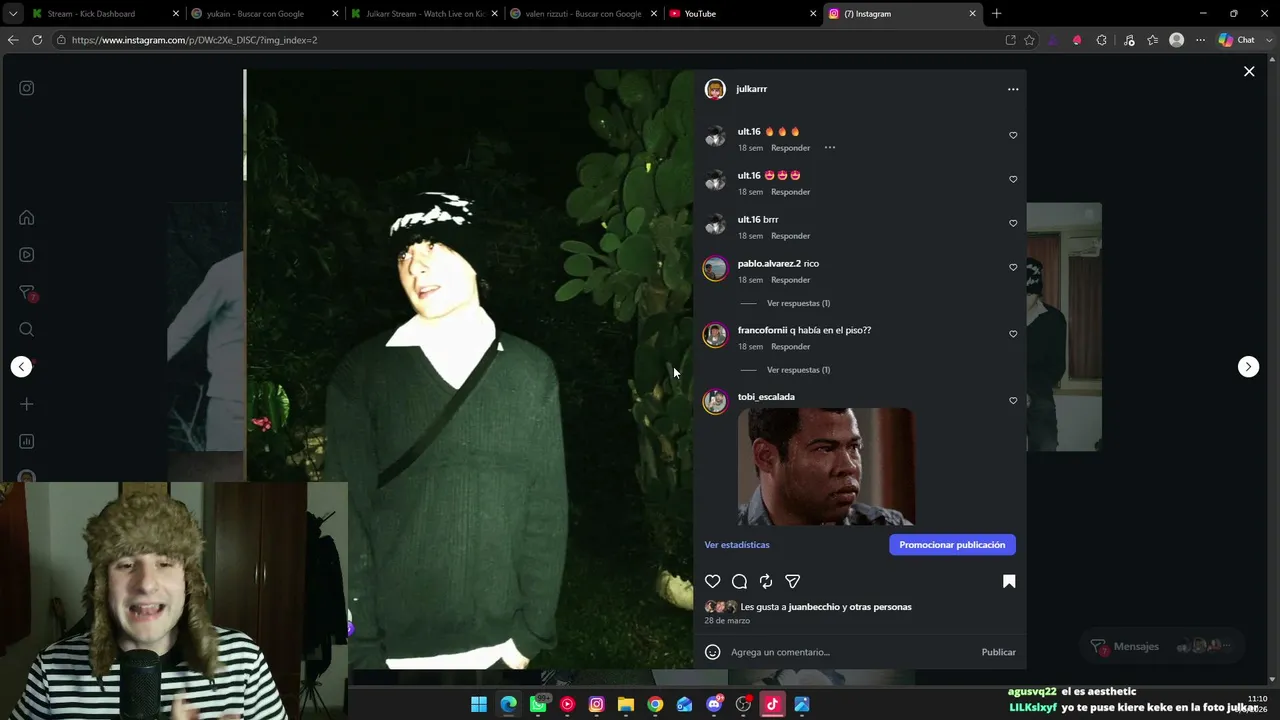Open tobi_escalada's GIF comment image
1280x720 pixels.
826,467
